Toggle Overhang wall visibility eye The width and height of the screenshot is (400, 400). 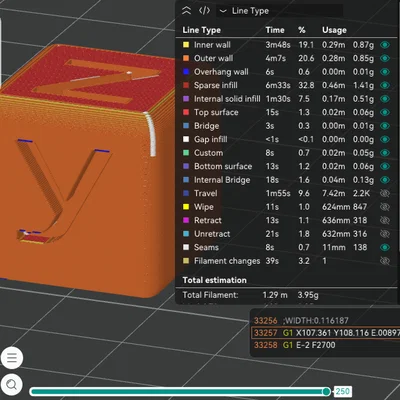tap(385, 72)
